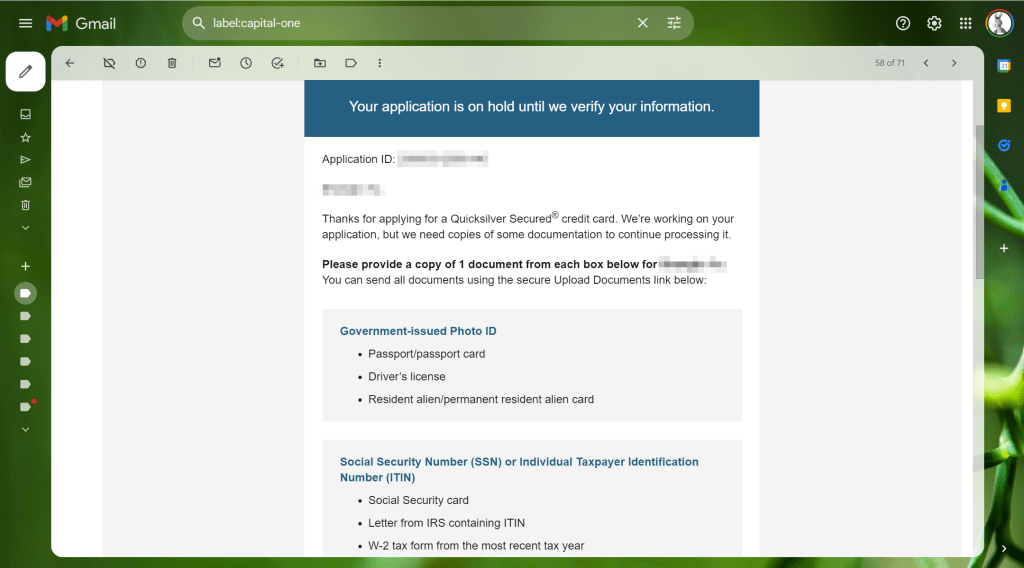
Task: Open the label with red notification dot
Action: pos(27,406)
